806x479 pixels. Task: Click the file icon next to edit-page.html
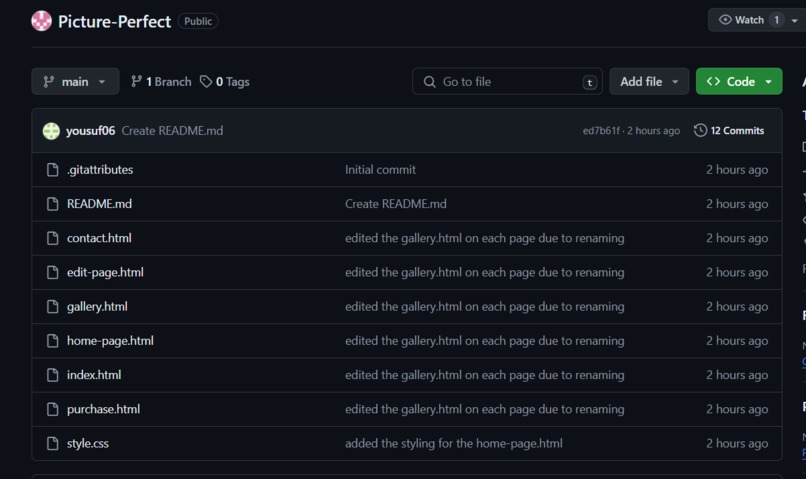(52, 272)
